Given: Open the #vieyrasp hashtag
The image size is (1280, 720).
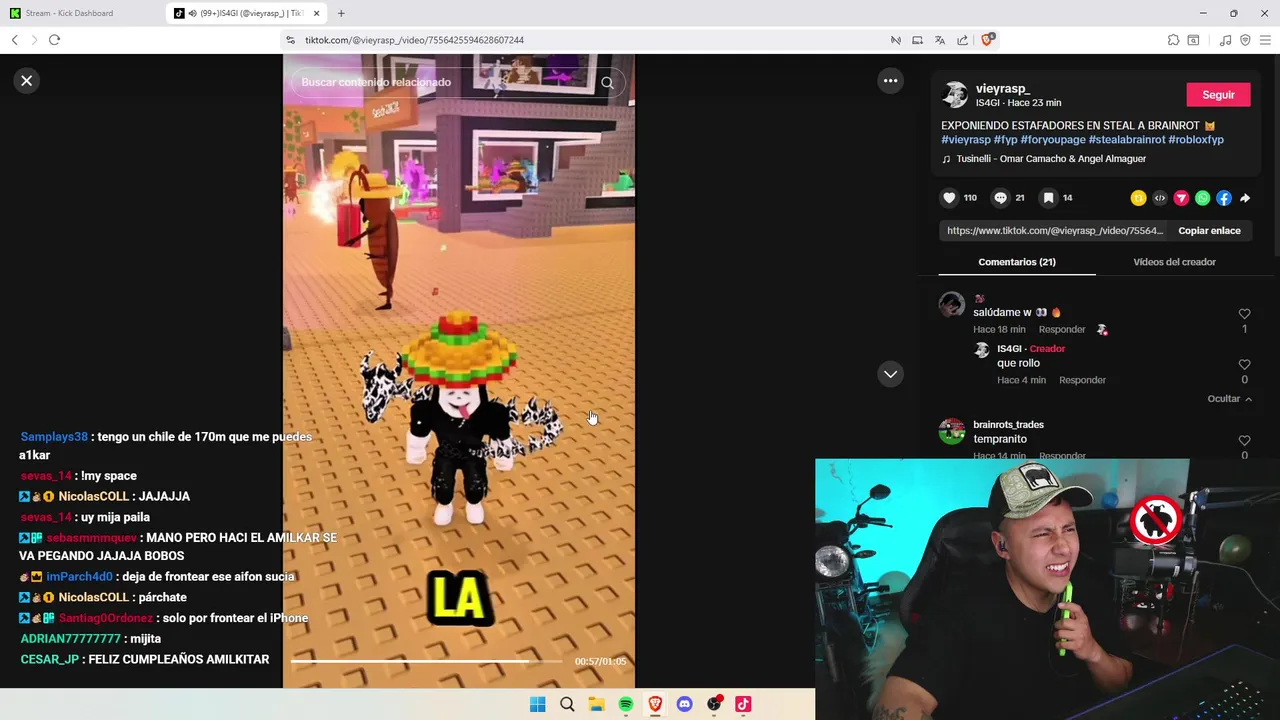Looking at the screenshot, I should (966, 140).
